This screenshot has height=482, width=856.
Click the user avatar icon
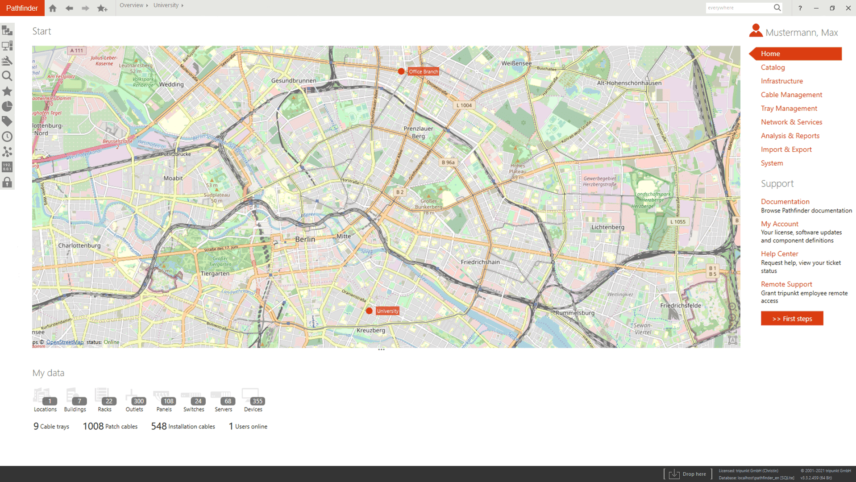coord(756,31)
